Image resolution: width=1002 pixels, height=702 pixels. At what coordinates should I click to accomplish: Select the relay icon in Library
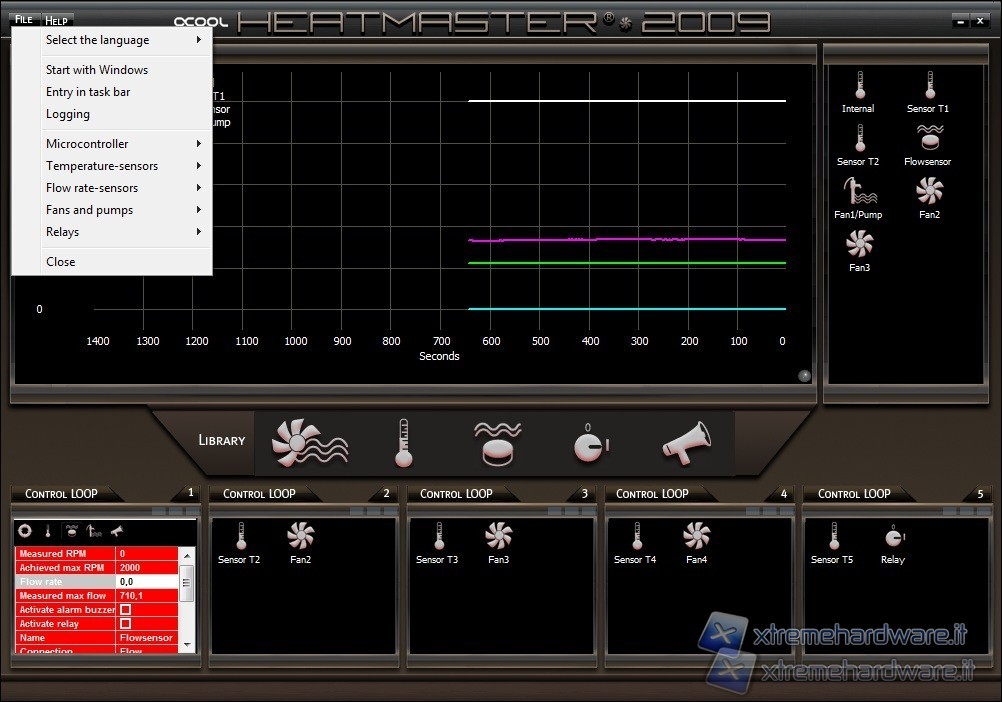point(591,442)
